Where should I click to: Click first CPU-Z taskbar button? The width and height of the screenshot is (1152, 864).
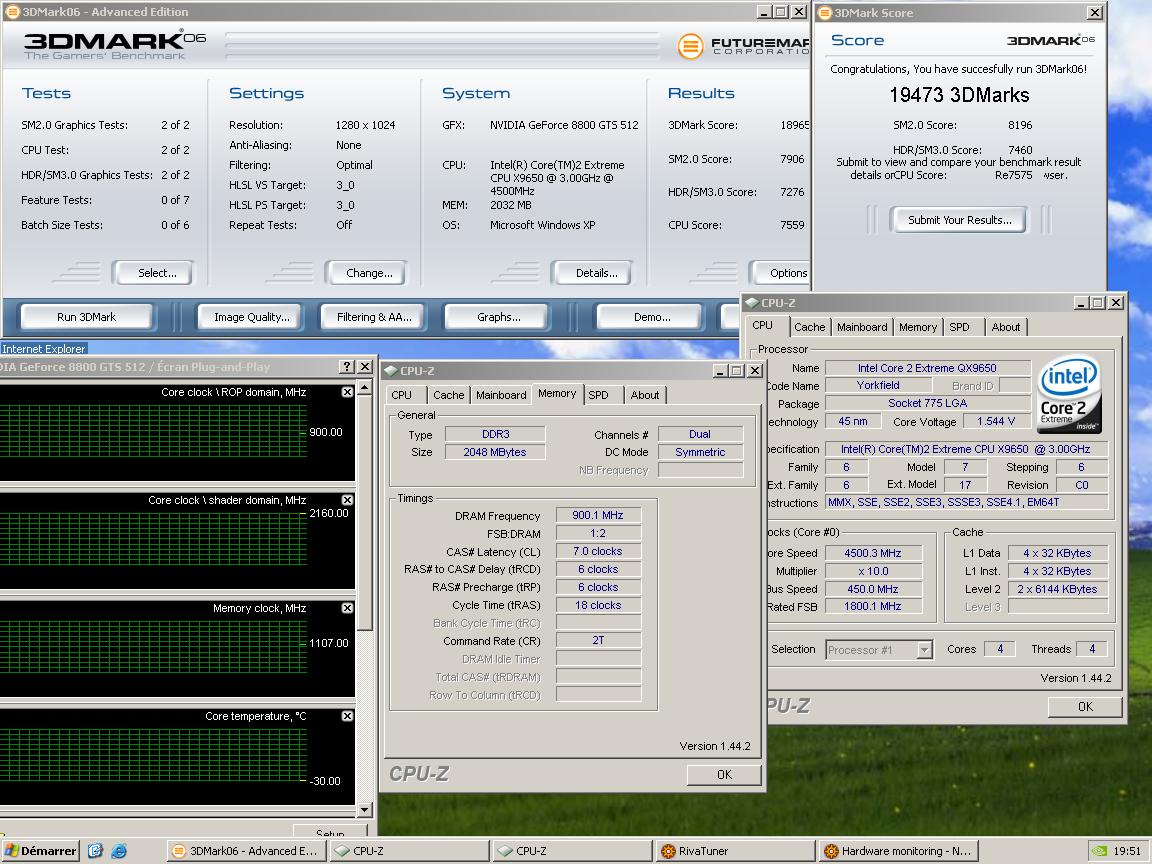point(409,851)
